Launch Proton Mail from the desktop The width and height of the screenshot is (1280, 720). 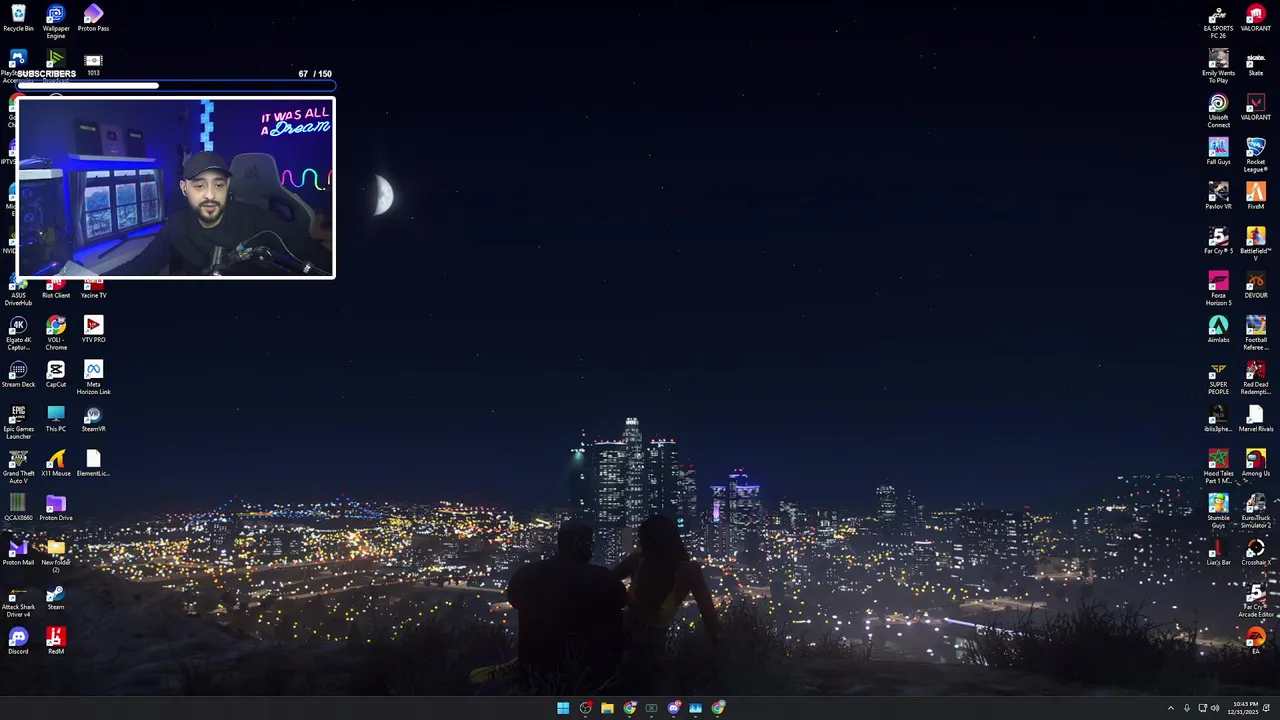pos(18,553)
